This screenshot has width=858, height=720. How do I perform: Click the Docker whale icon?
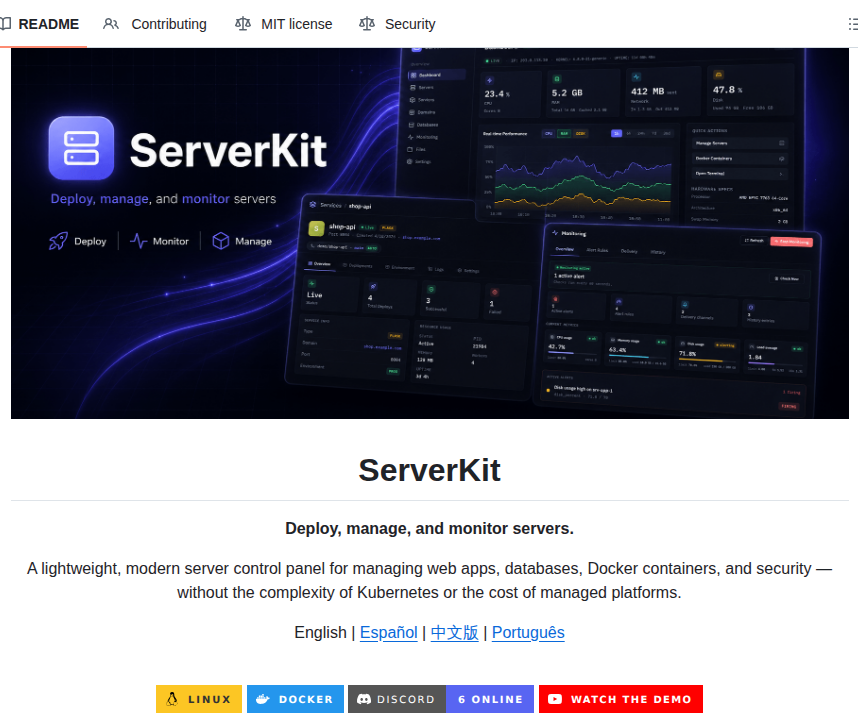263,699
